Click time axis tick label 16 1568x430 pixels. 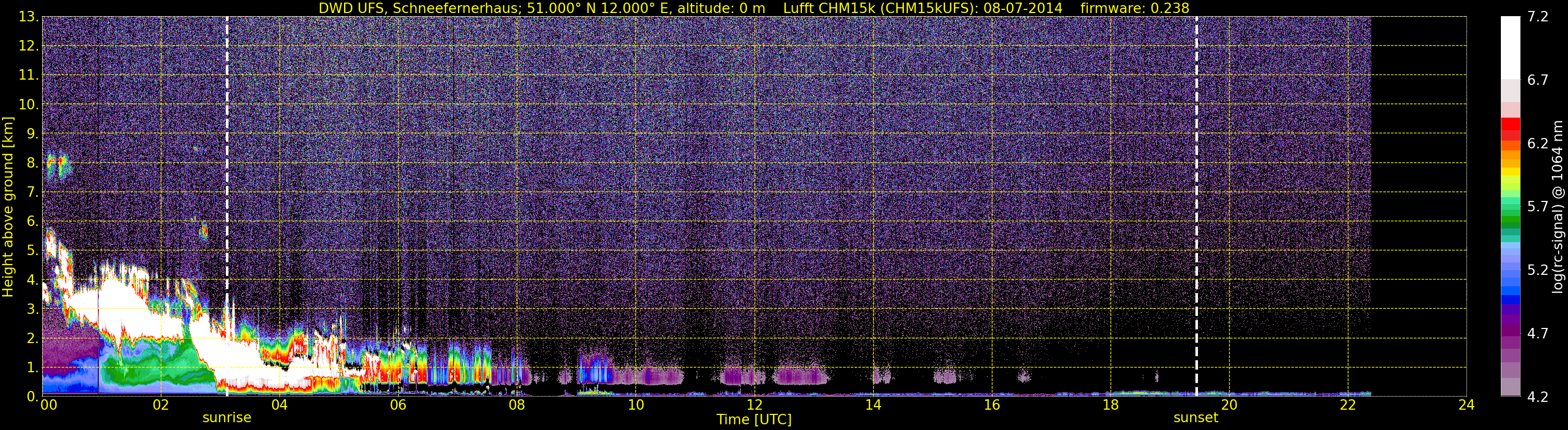[991, 405]
